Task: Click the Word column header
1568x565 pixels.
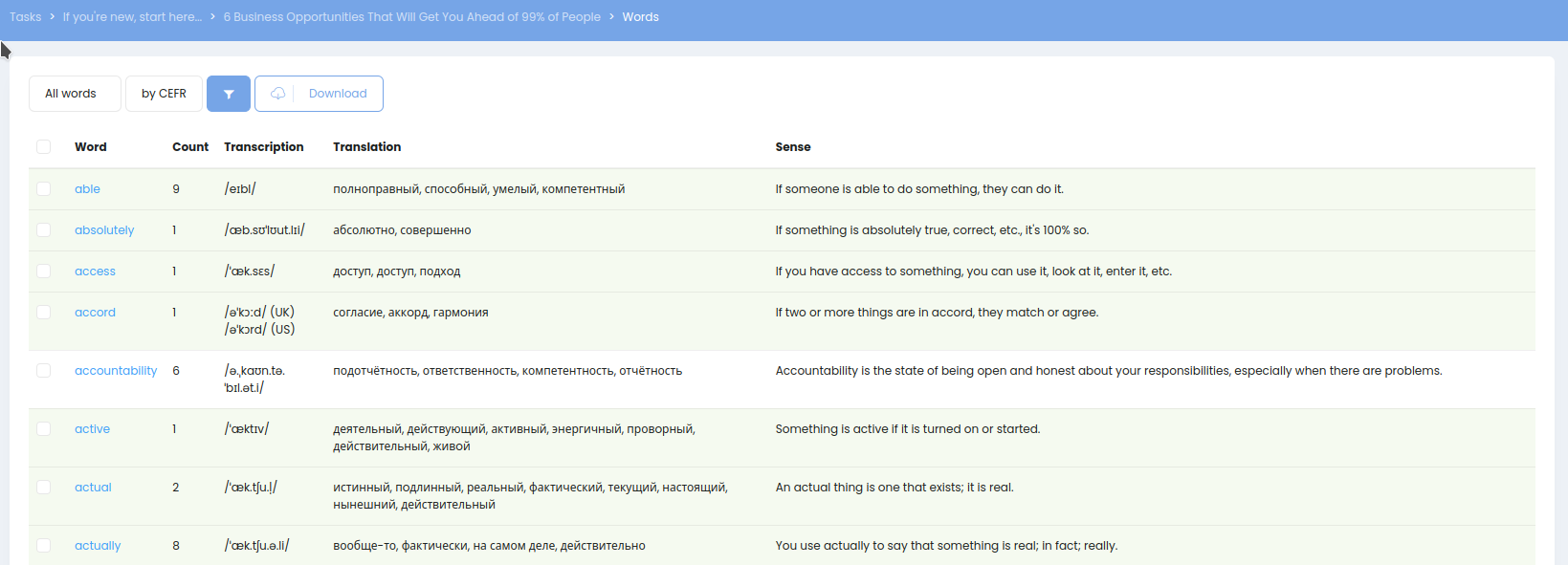Action: point(91,147)
